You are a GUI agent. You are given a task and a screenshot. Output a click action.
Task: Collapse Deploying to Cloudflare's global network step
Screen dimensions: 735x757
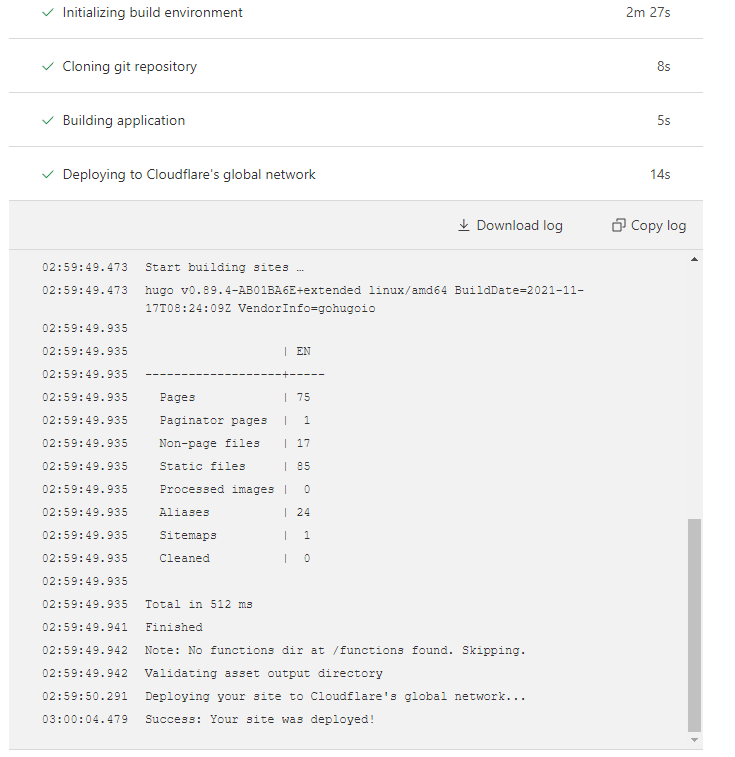(189, 175)
